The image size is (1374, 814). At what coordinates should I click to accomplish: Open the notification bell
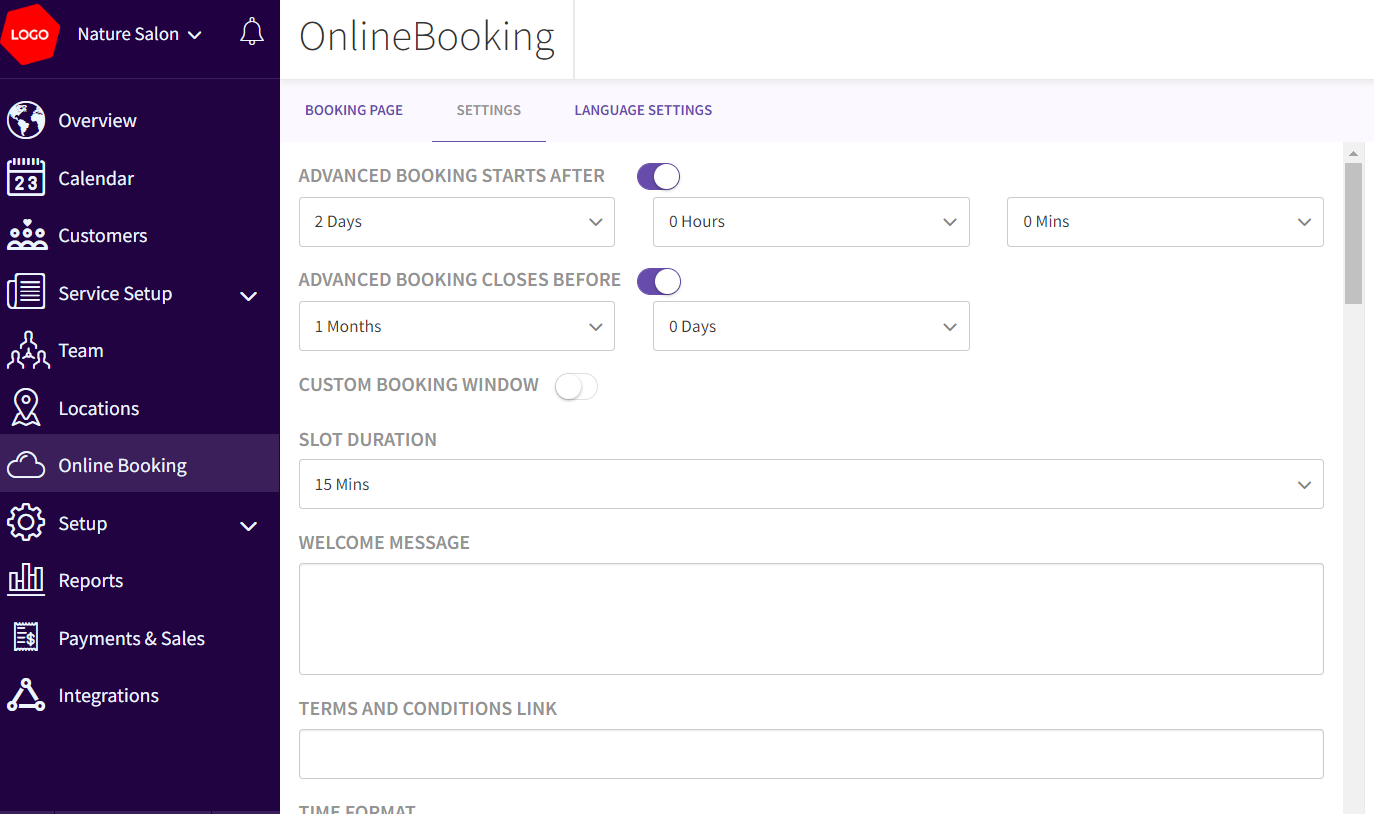point(251,30)
